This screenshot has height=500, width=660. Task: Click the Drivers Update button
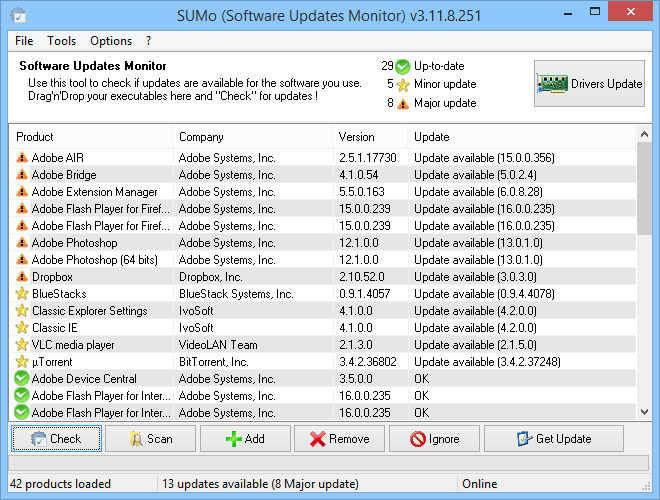pyautogui.click(x=589, y=83)
